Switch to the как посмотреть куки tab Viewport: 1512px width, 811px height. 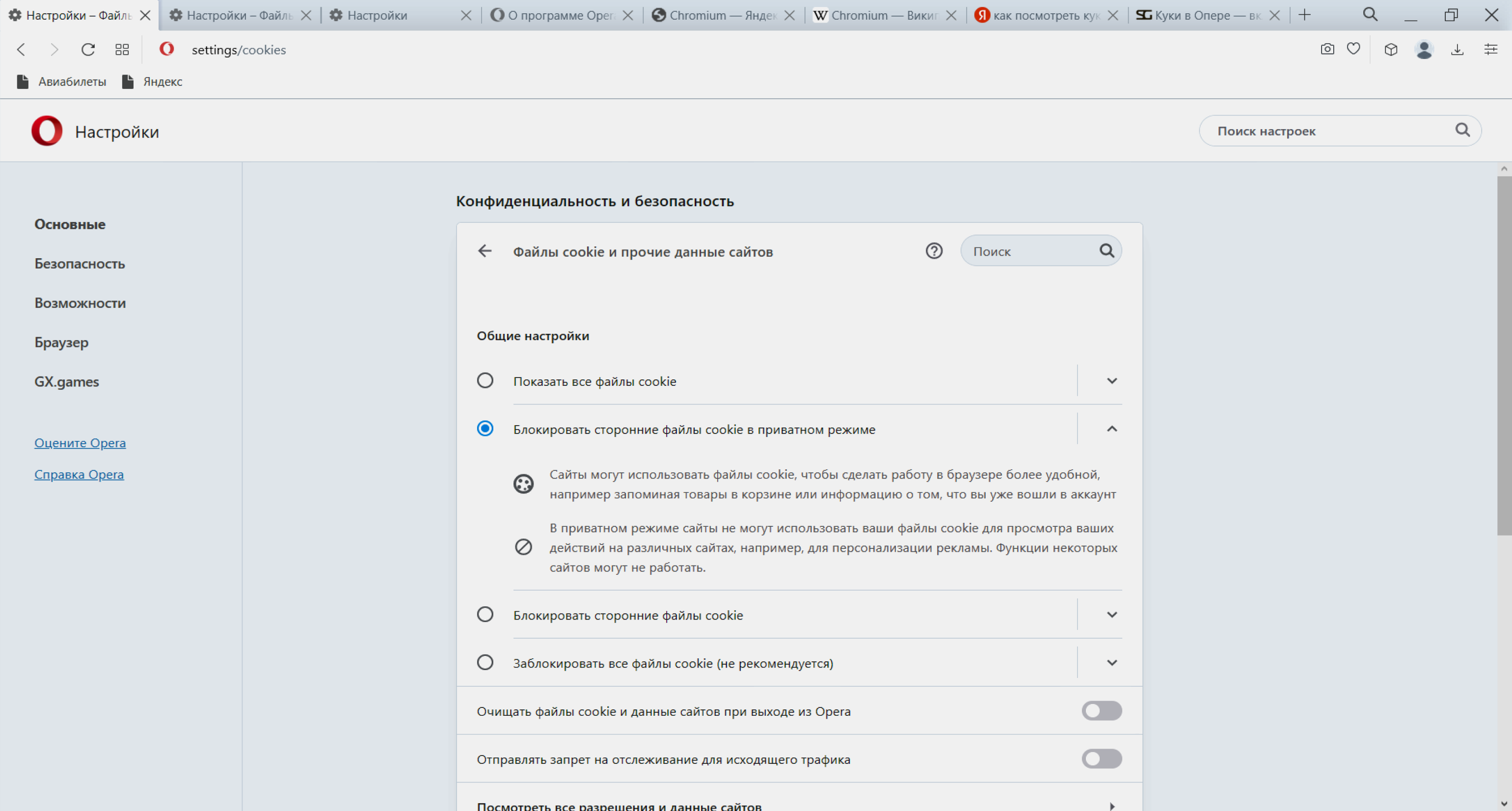(1046, 15)
